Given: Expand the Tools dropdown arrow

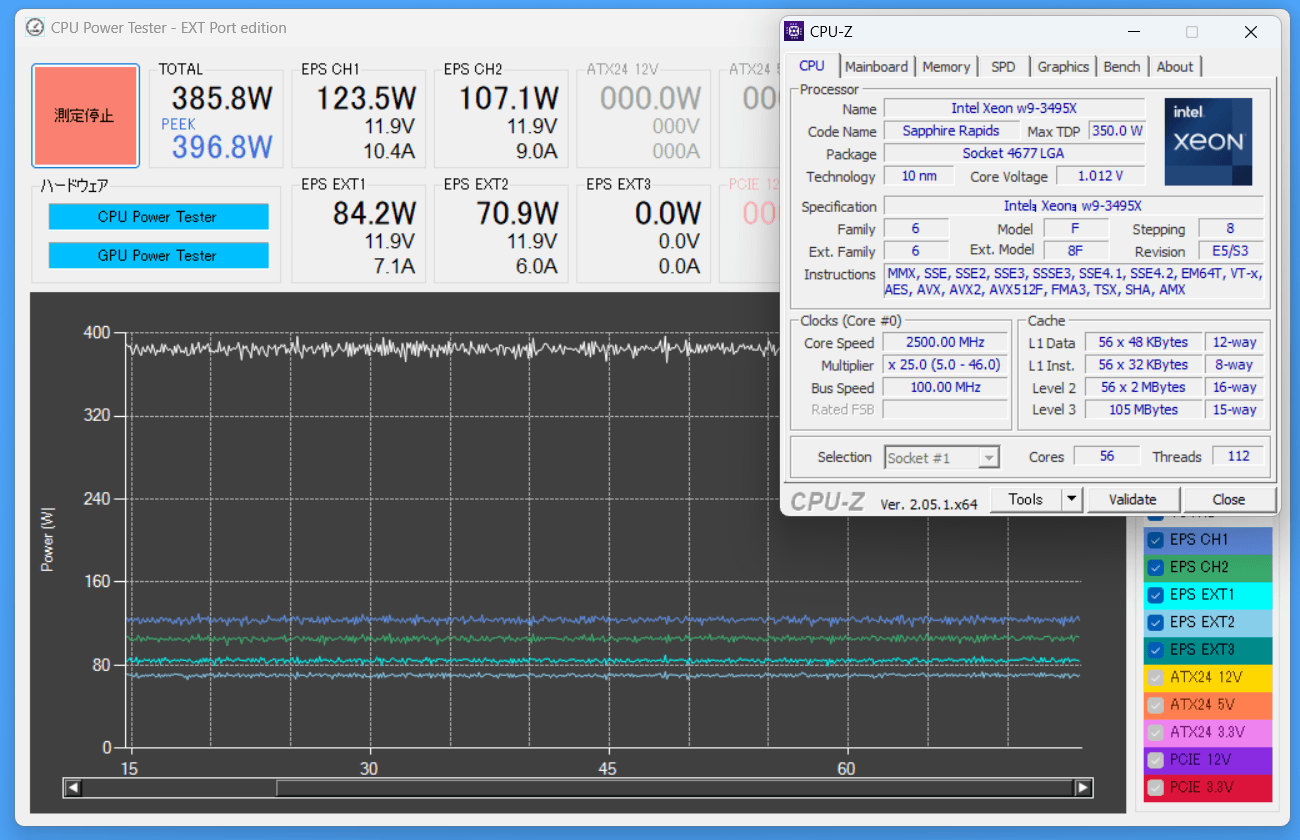Looking at the screenshot, I should click(1071, 499).
